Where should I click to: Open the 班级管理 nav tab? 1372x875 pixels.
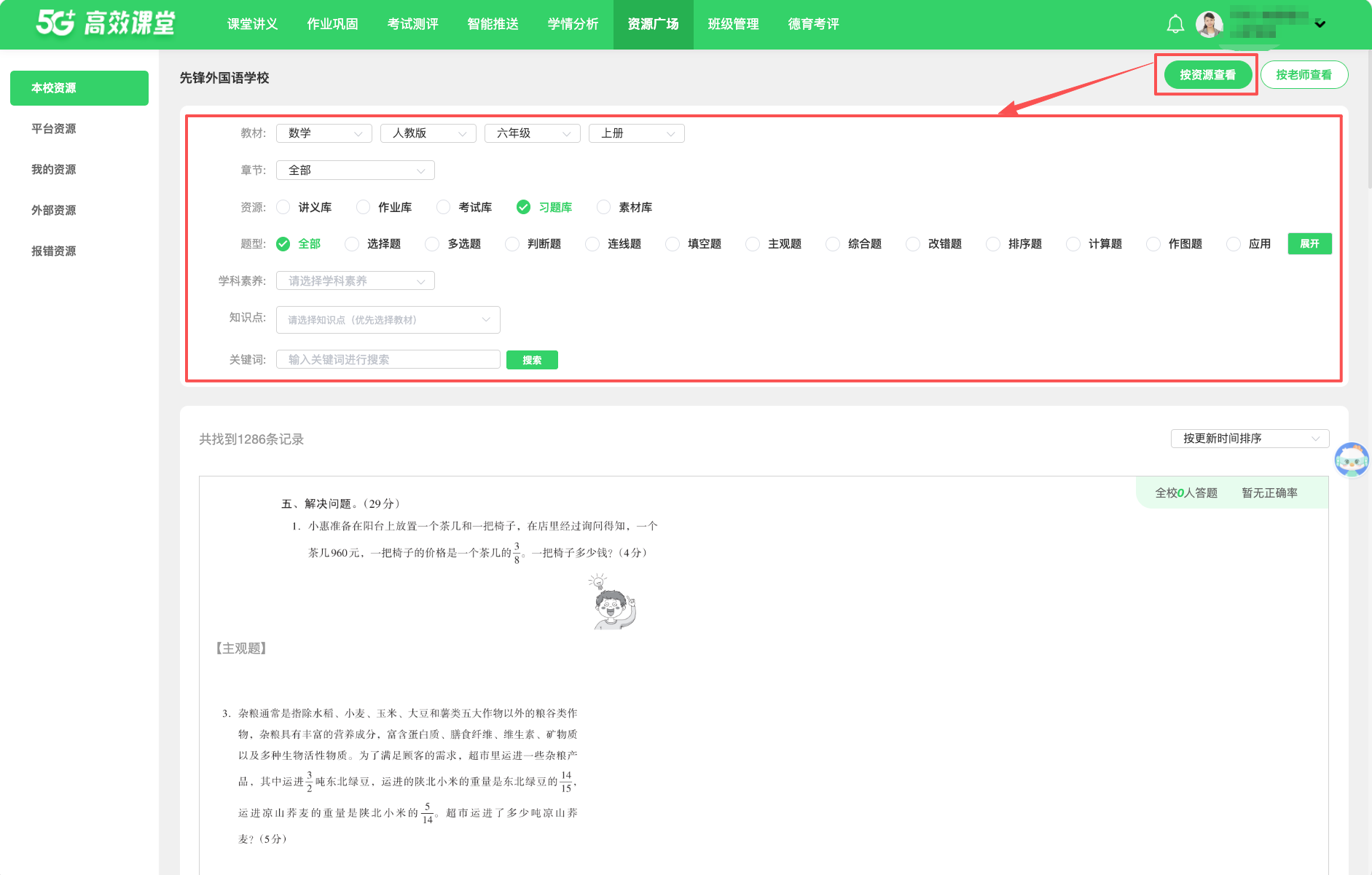(x=734, y=24)
